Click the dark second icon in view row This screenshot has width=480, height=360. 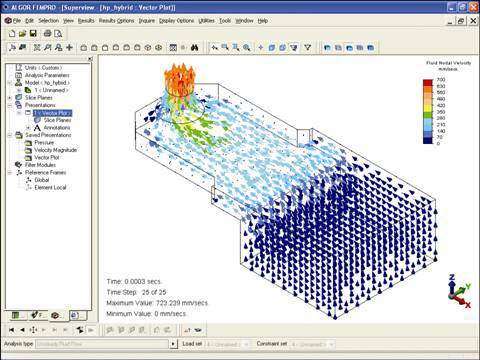pos(23,48)
